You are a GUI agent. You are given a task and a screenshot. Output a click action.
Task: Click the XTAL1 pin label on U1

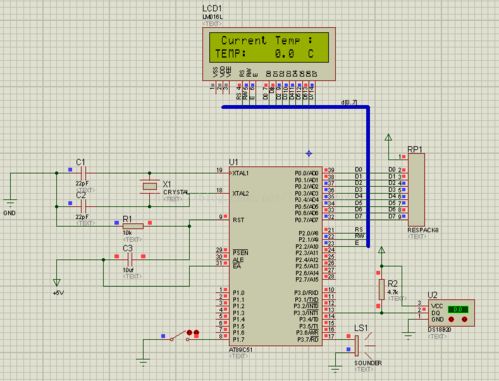(x=241, y=173)
